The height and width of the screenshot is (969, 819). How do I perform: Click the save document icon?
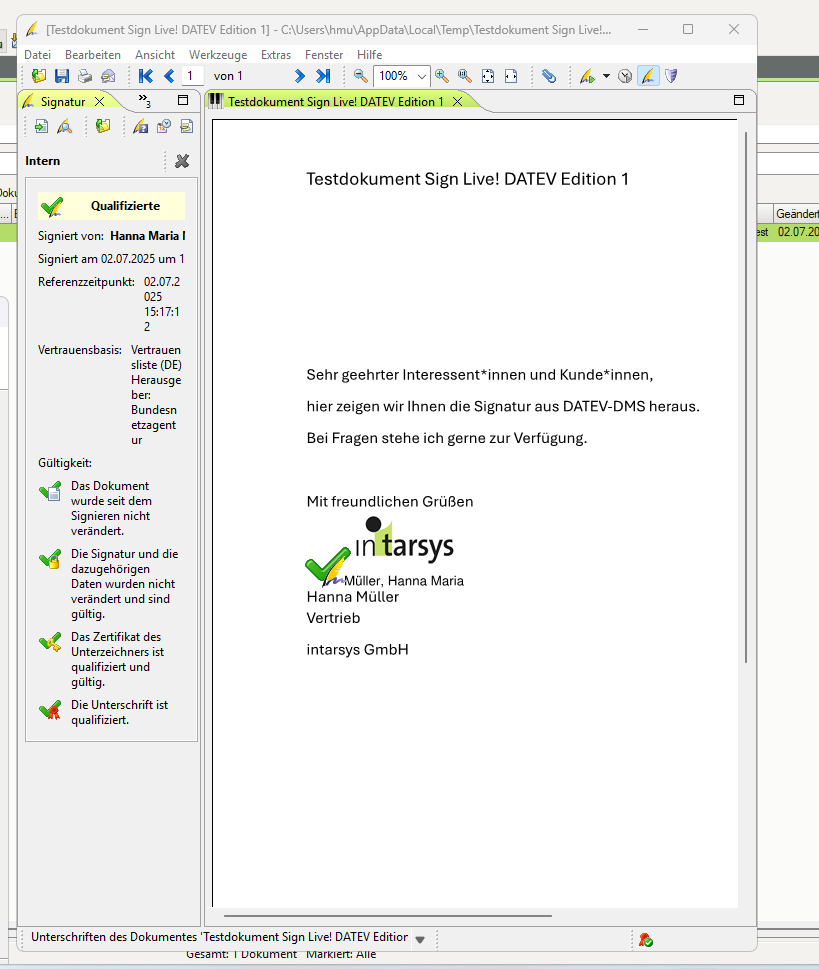(61, 76)
